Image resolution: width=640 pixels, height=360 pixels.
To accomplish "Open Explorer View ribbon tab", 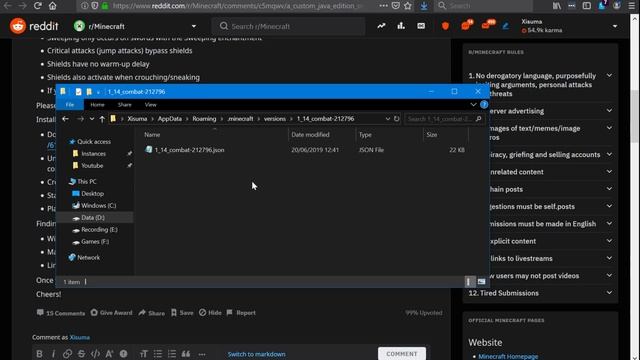I will pyautogui.click(x=151, y=105).
